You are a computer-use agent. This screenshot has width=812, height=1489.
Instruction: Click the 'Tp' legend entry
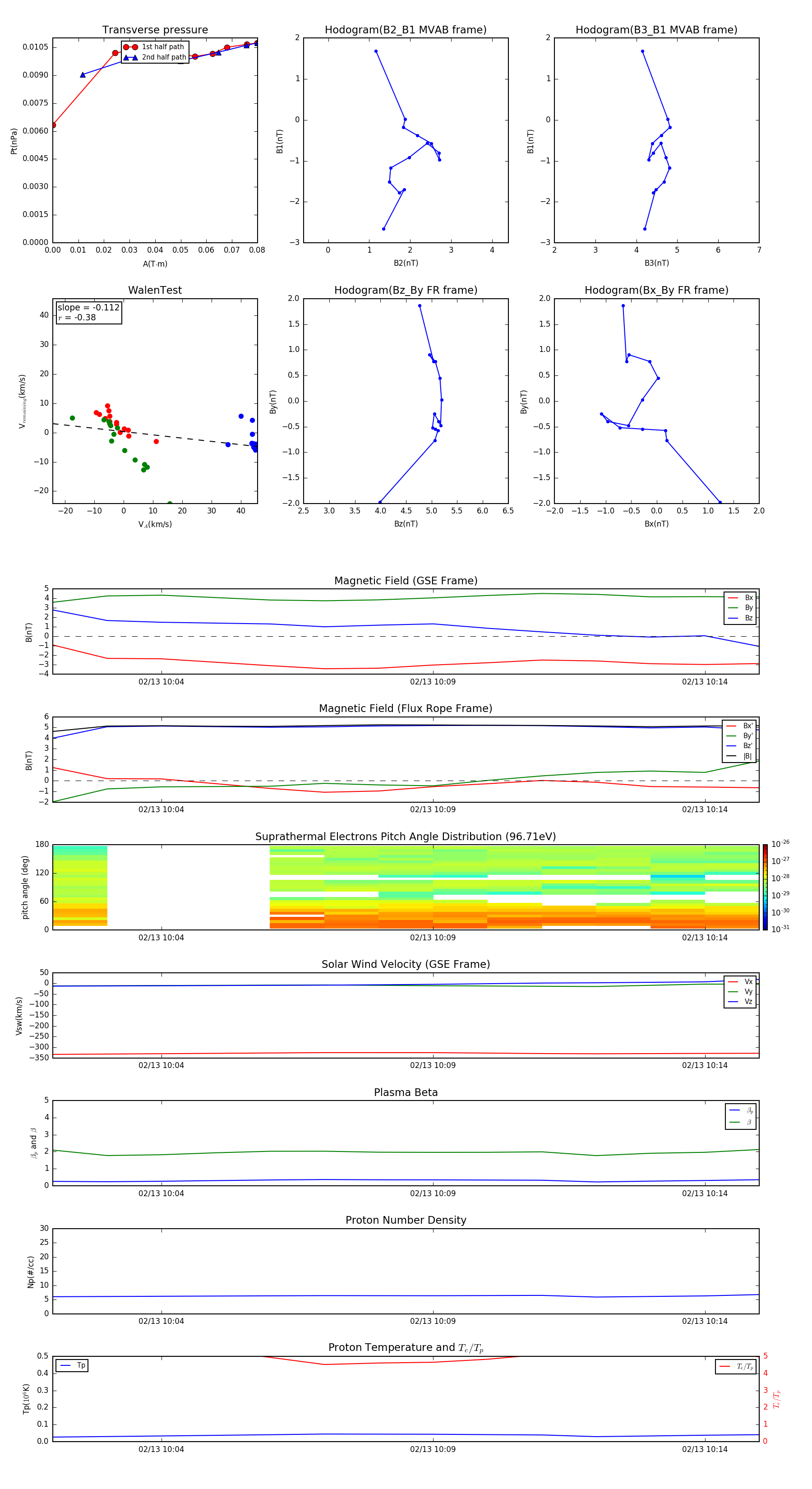point(73,1365)
